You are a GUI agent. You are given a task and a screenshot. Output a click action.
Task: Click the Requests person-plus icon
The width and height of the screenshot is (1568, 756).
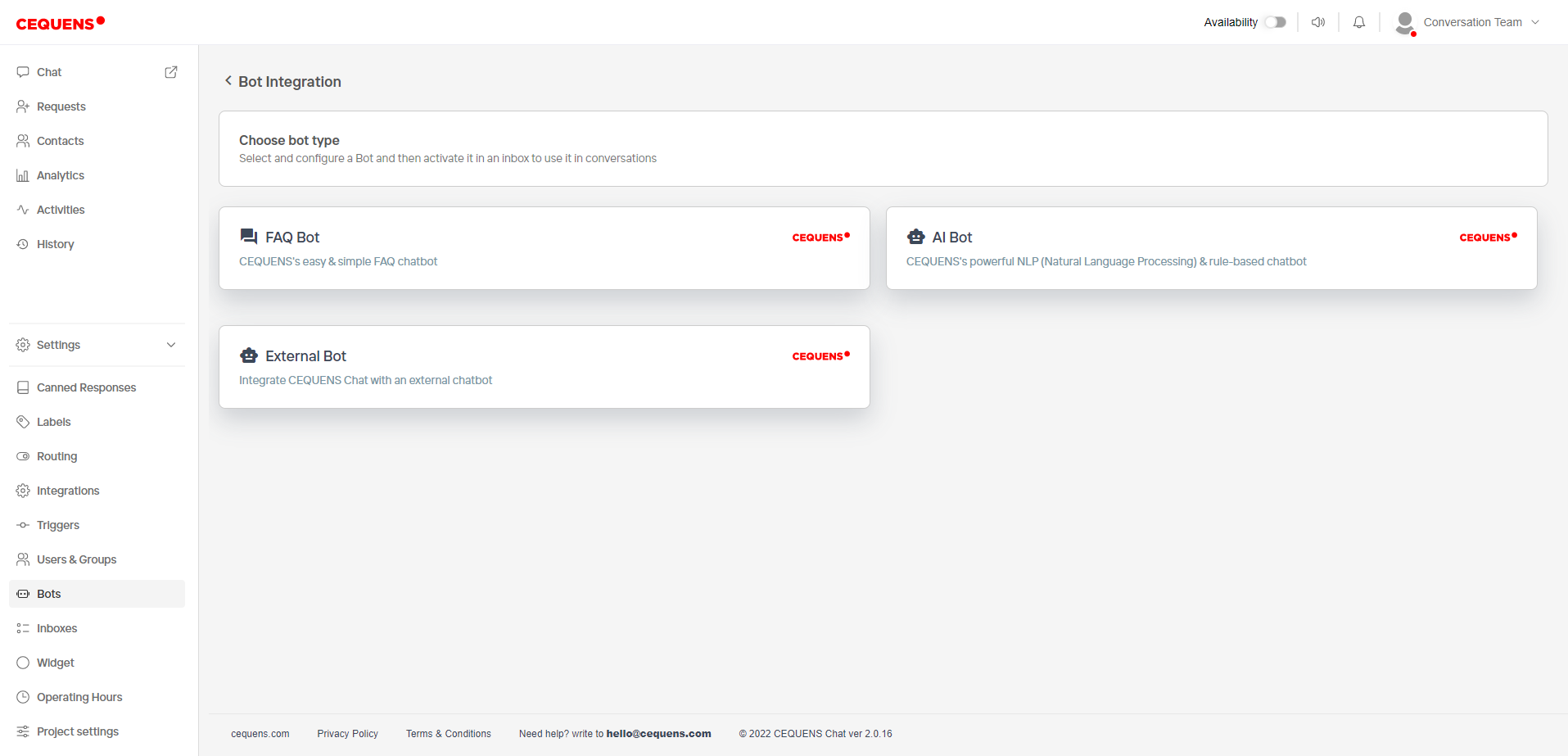tap(23, 106)
